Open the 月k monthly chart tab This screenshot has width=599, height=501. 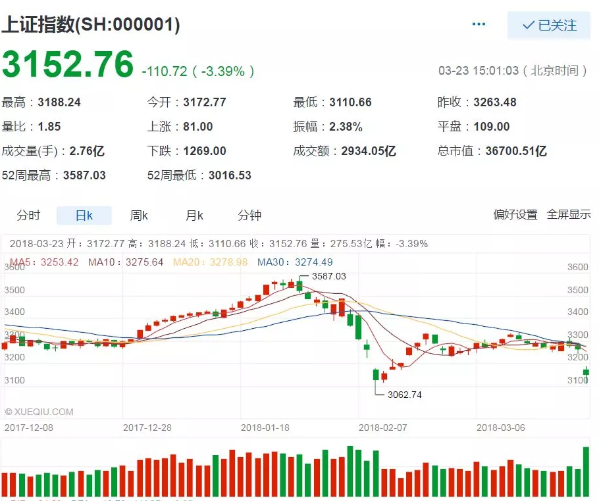[194, 216]
